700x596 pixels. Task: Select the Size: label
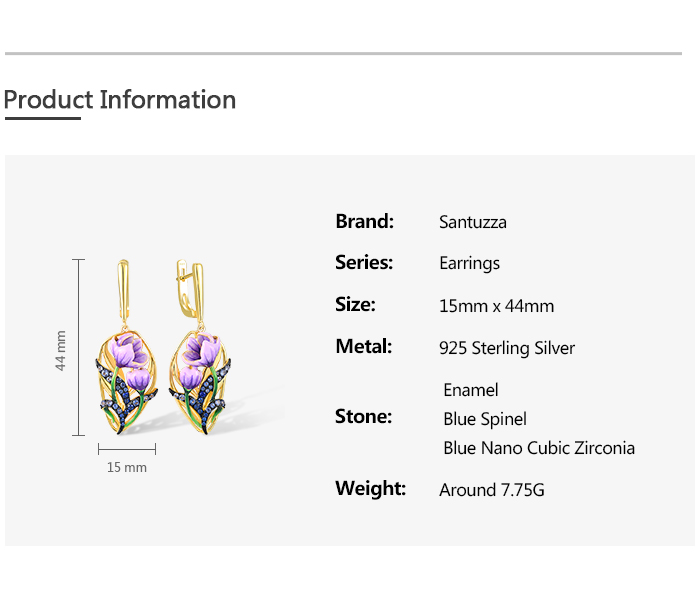click(x=355, y=304)
